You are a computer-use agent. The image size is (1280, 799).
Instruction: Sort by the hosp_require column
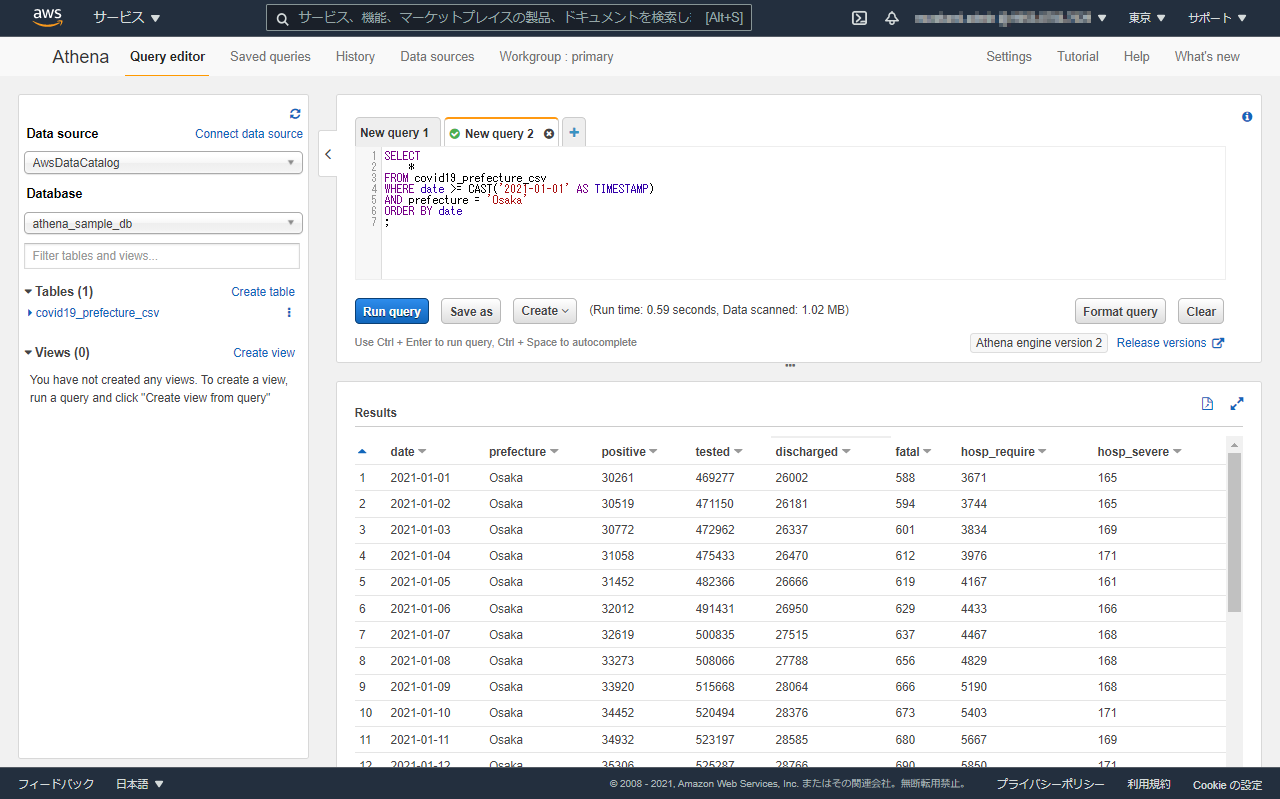[1004, 452]
